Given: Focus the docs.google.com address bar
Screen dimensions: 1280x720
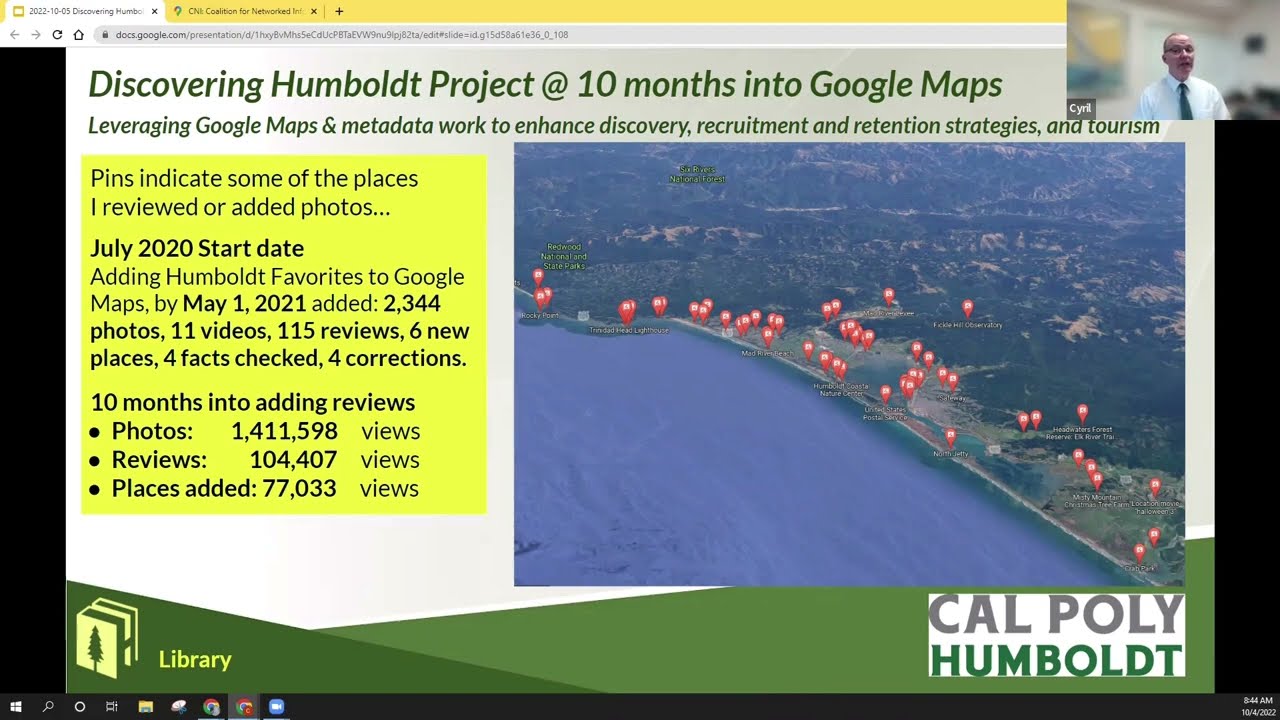Looking at the screenshot, I should [x=580, y=34].
